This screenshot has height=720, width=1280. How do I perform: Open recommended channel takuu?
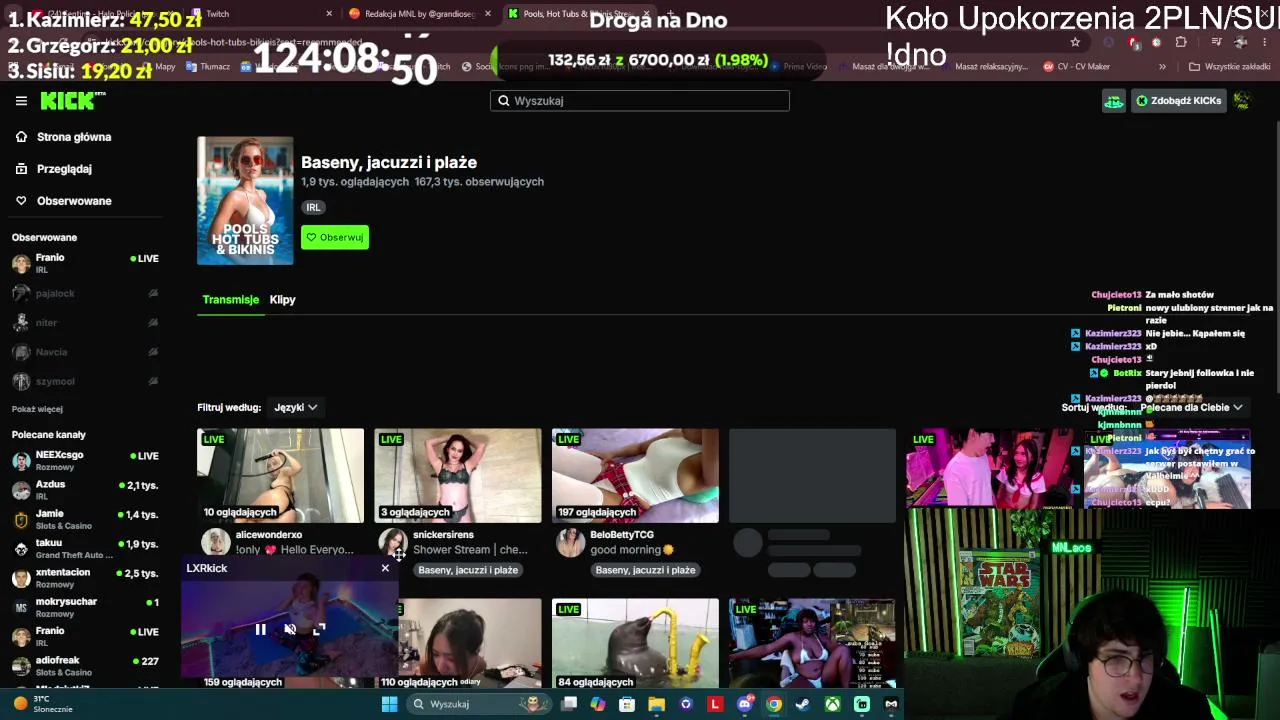tap(85, 548)
